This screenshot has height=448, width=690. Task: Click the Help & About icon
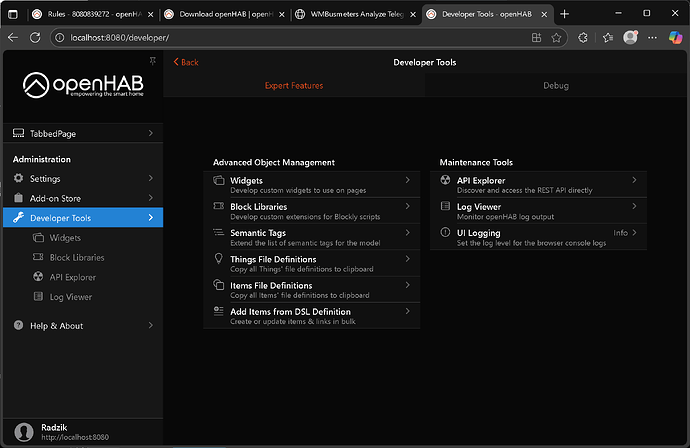pyautogui.click(x=19, y=326)
